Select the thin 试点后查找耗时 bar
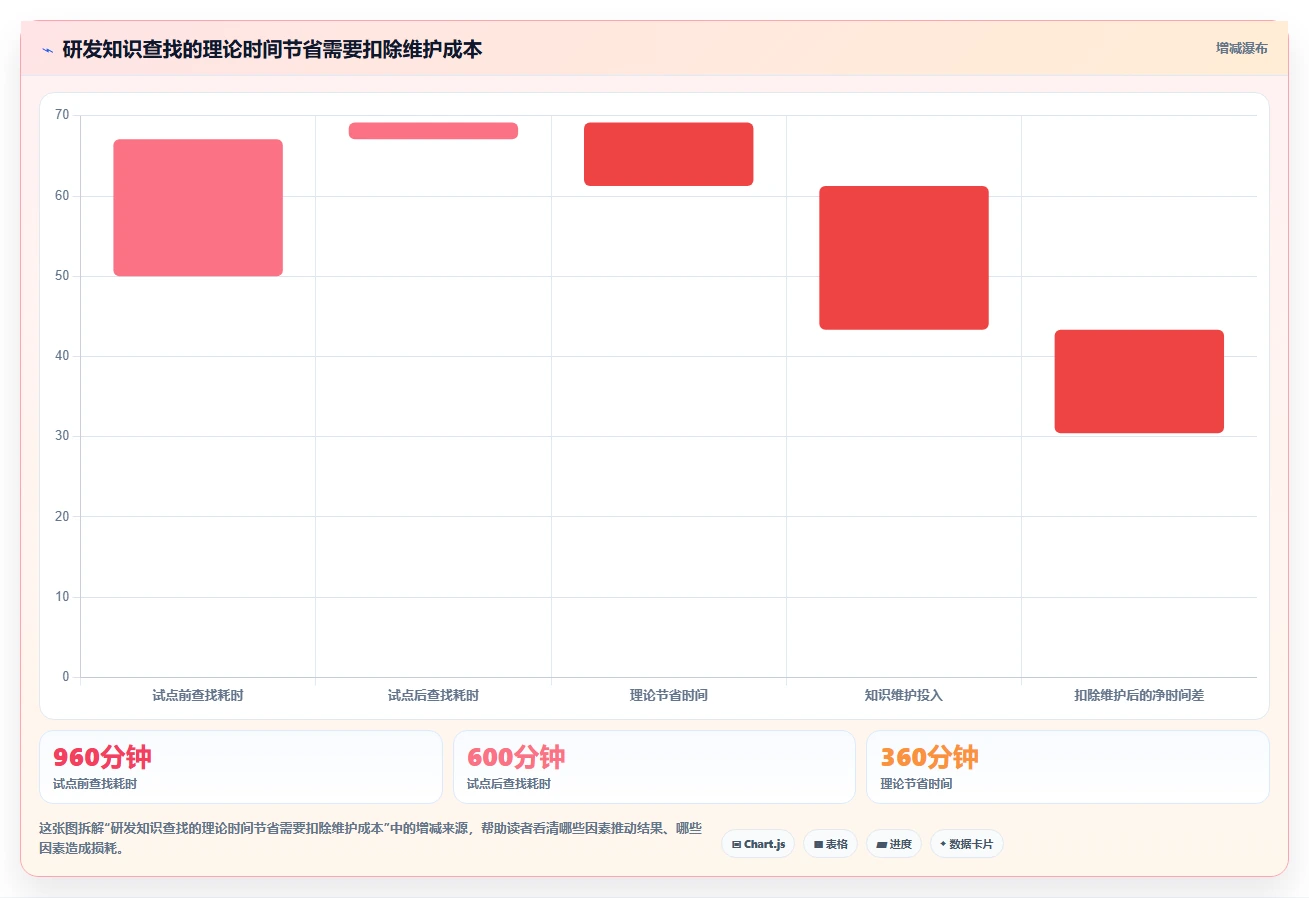 pos(433,131)
